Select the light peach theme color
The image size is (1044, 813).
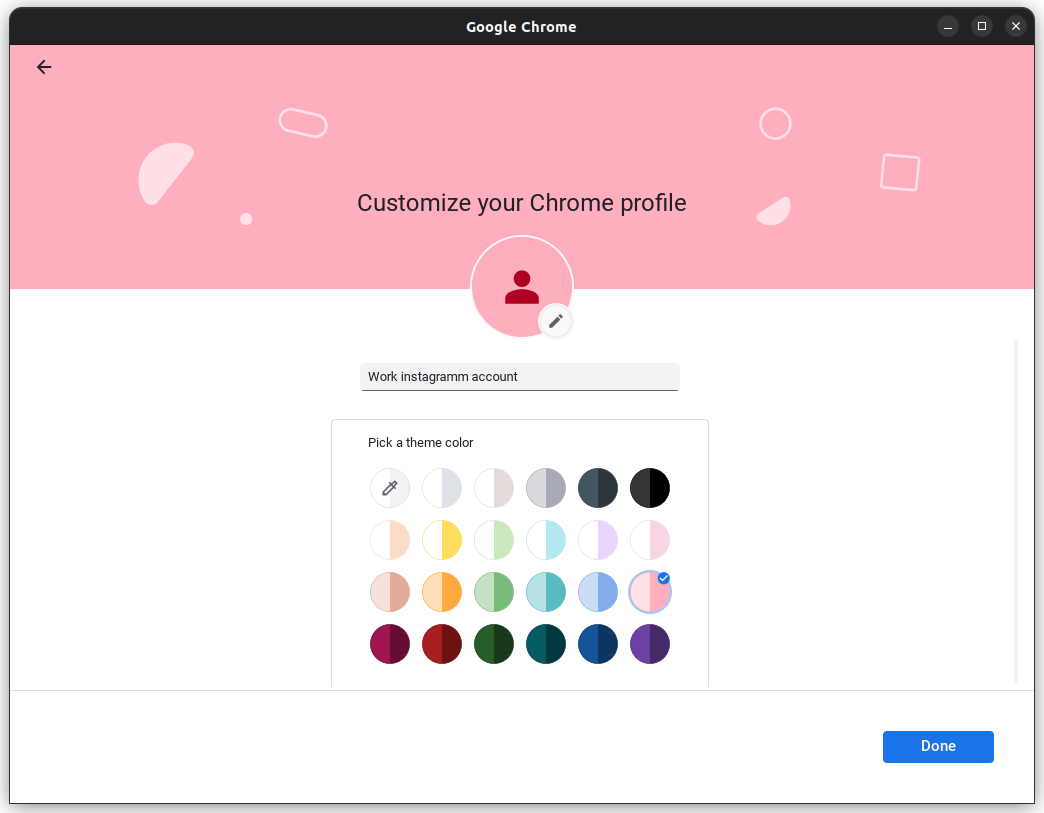(390, 540)
